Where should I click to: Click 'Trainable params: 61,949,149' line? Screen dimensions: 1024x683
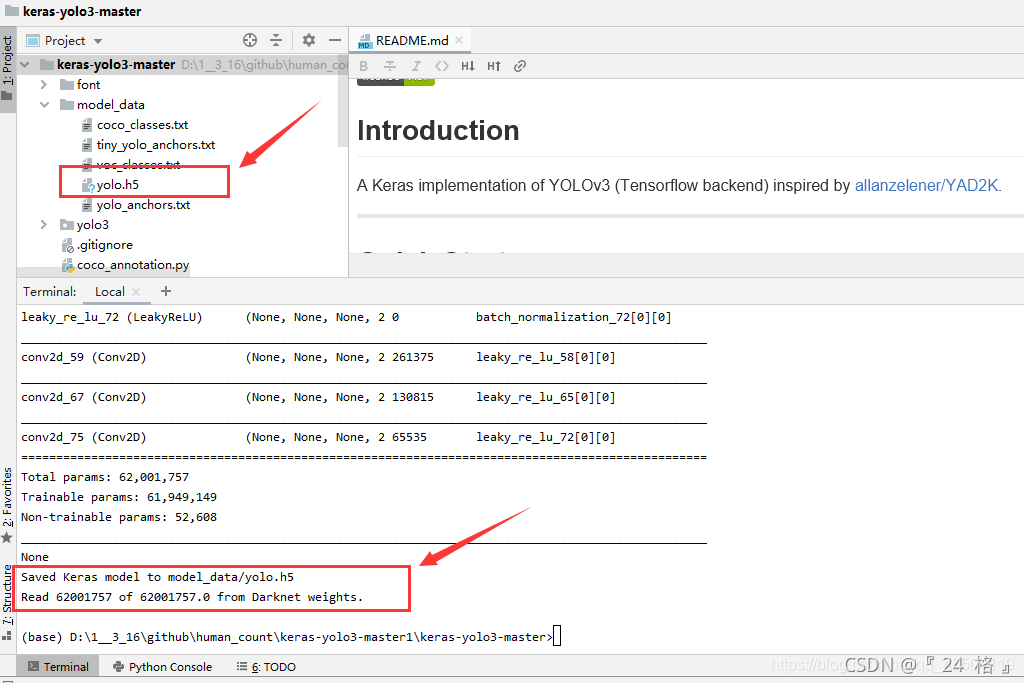(x=119, y=497)
